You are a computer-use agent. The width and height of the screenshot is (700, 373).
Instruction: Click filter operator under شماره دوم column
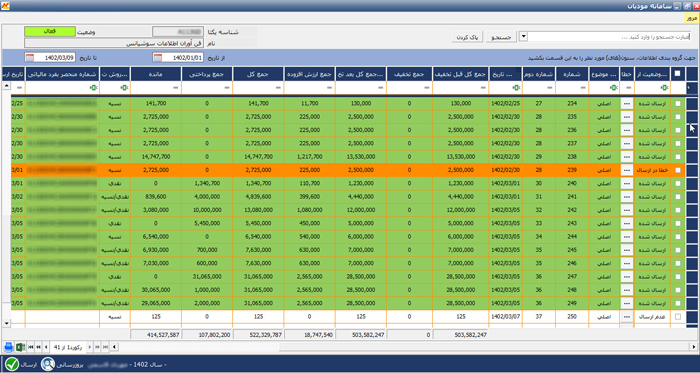549,88
